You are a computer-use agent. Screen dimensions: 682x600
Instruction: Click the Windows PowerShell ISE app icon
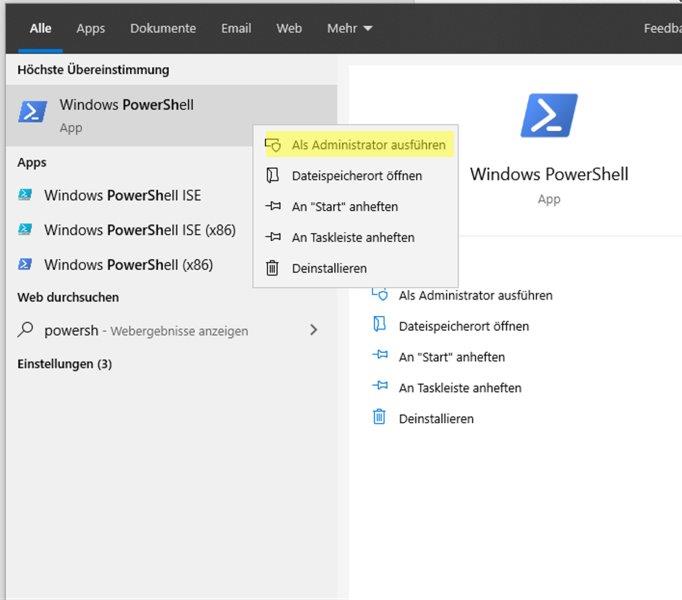coord(25,194)
